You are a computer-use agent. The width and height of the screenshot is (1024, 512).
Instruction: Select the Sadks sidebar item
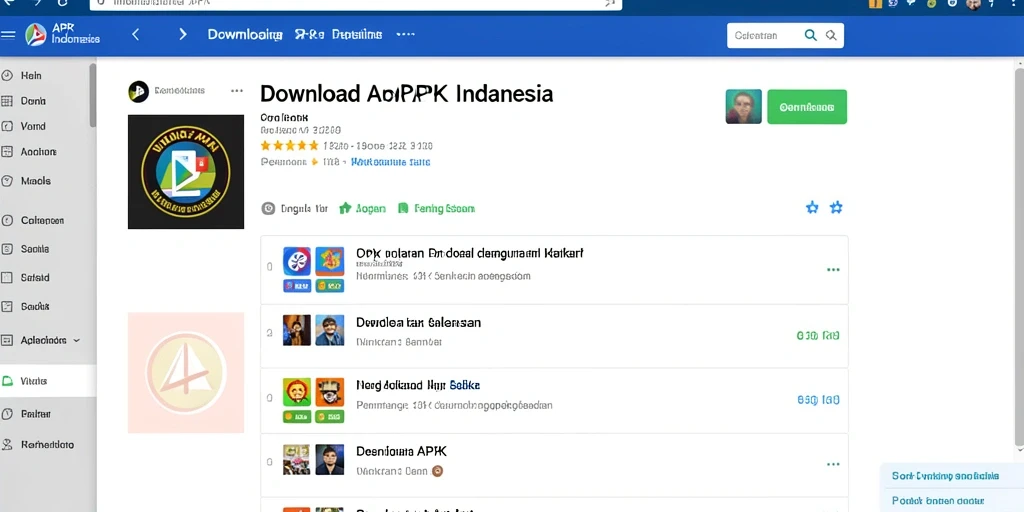click(x=35, y=306)
